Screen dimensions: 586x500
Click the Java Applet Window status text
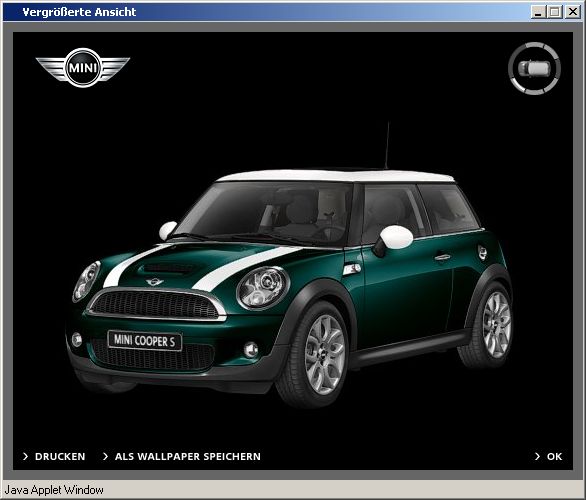(x=54, y=490)
